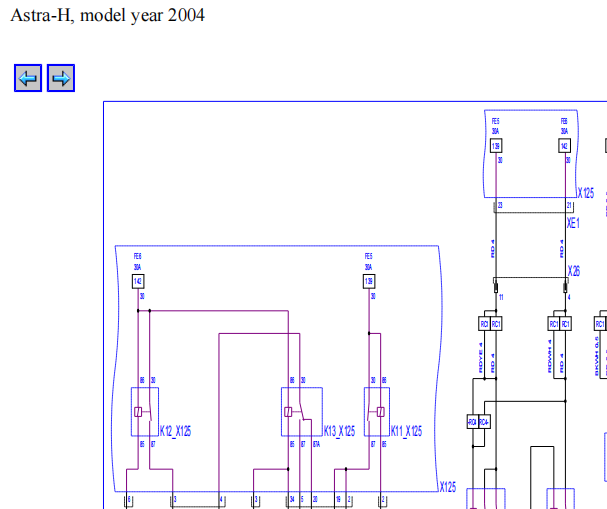Click the RDWH 4 wire label
607x509 pixels.
(x=550, y=356)
